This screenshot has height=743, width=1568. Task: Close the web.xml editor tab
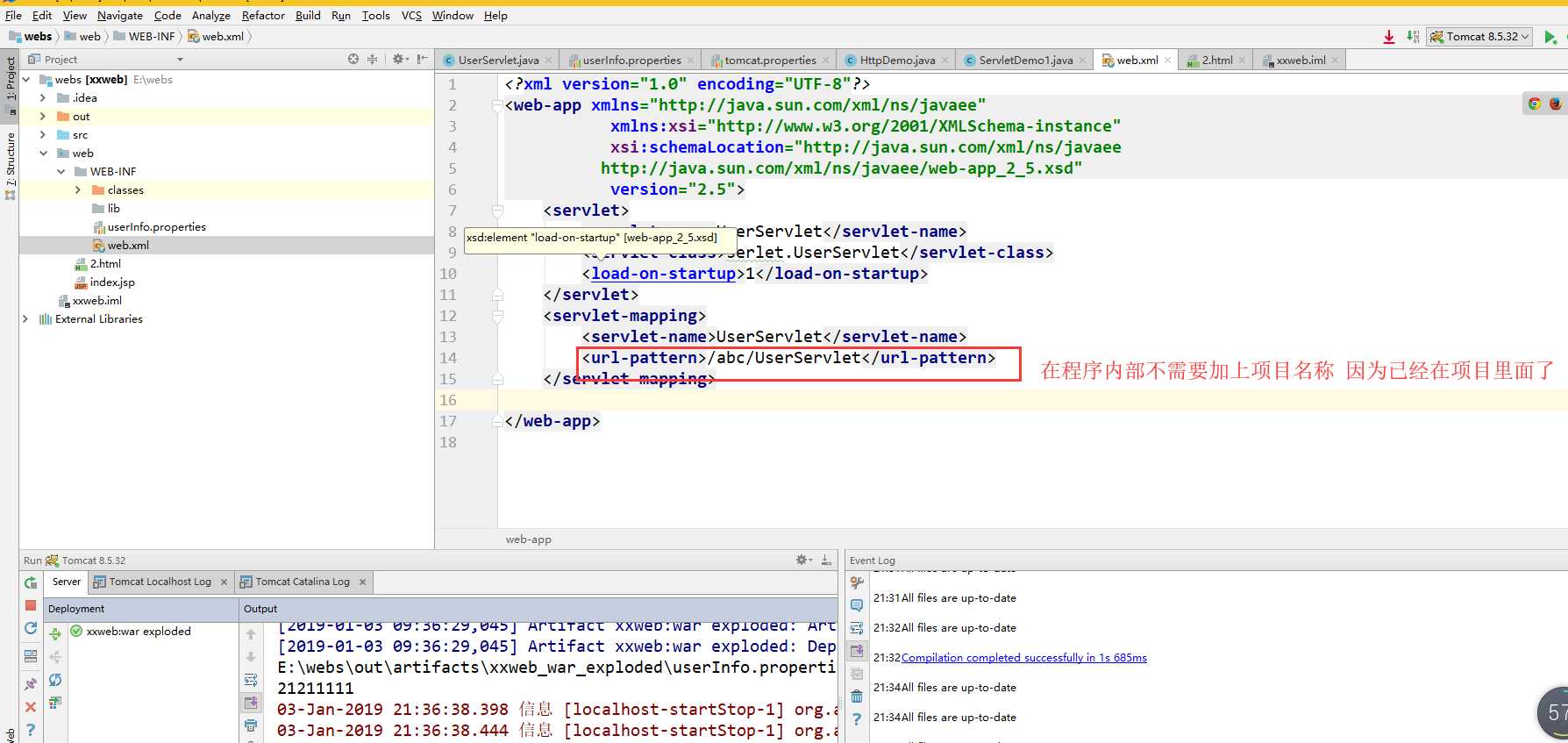click(1167, 60)
